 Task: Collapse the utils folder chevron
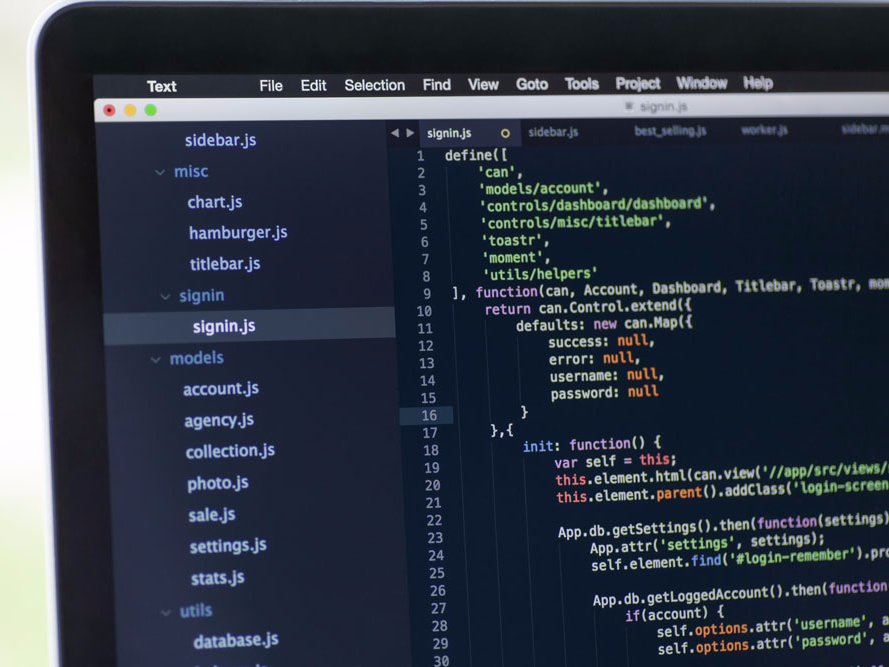point(166,611)
